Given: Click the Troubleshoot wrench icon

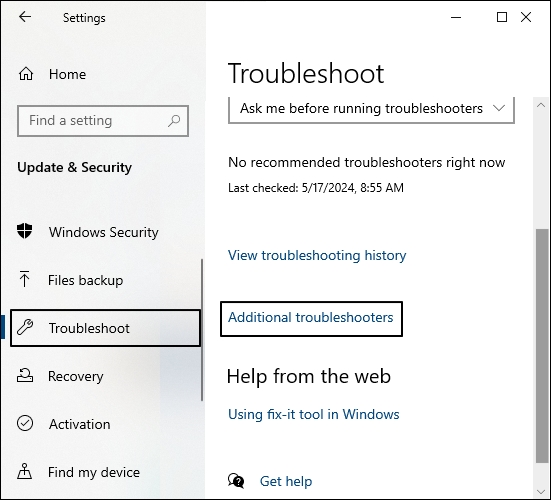Looking at the screenshot, I should tap(25, 327).
